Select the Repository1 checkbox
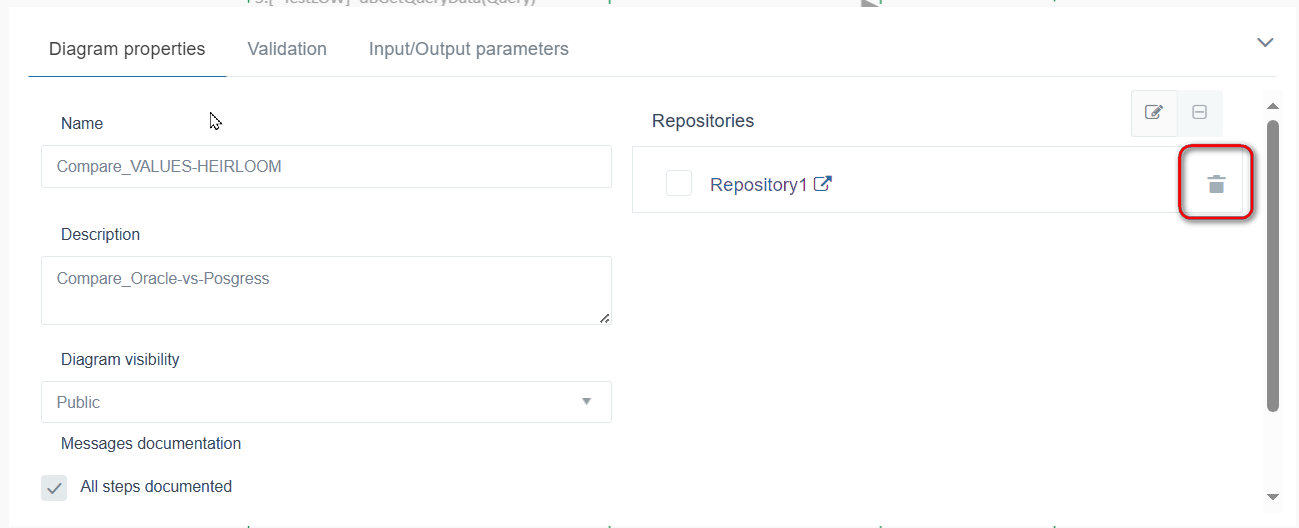1299x528 pixels. [679, 183]
